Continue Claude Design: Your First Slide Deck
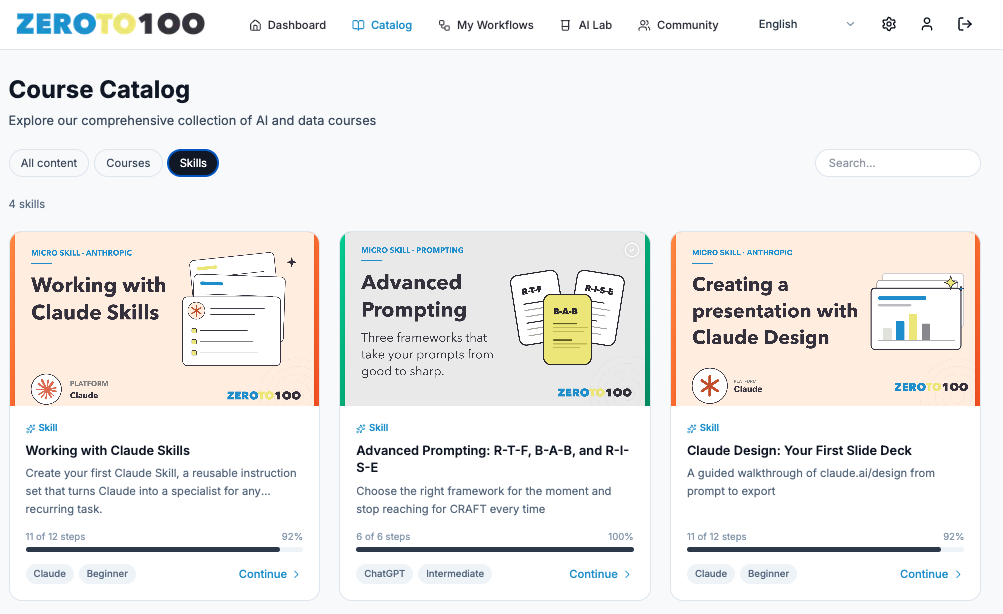The width and height of the screenshot is (1003, 614). (930, 574)
